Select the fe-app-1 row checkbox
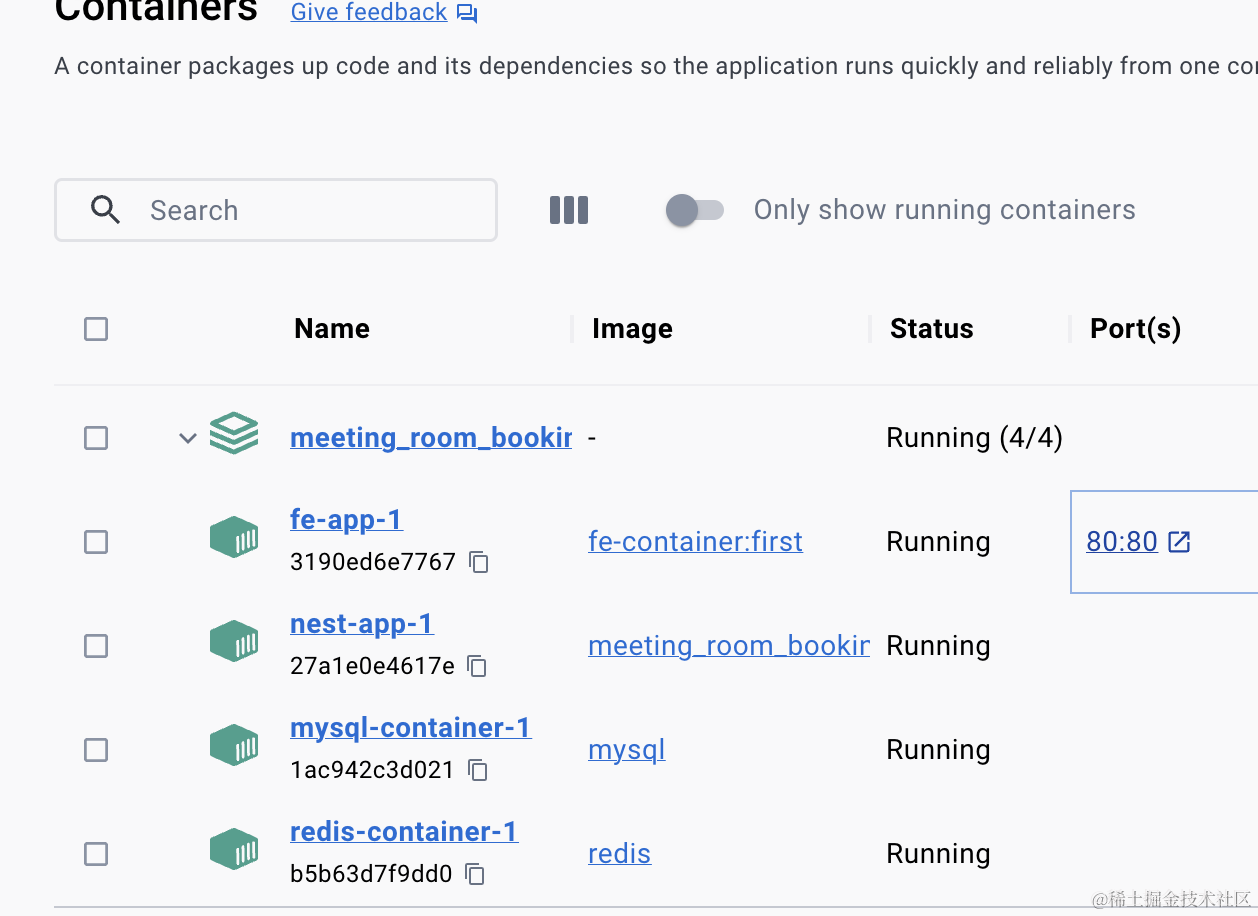Screen dimensions: 1258x916 coord(96,542)
